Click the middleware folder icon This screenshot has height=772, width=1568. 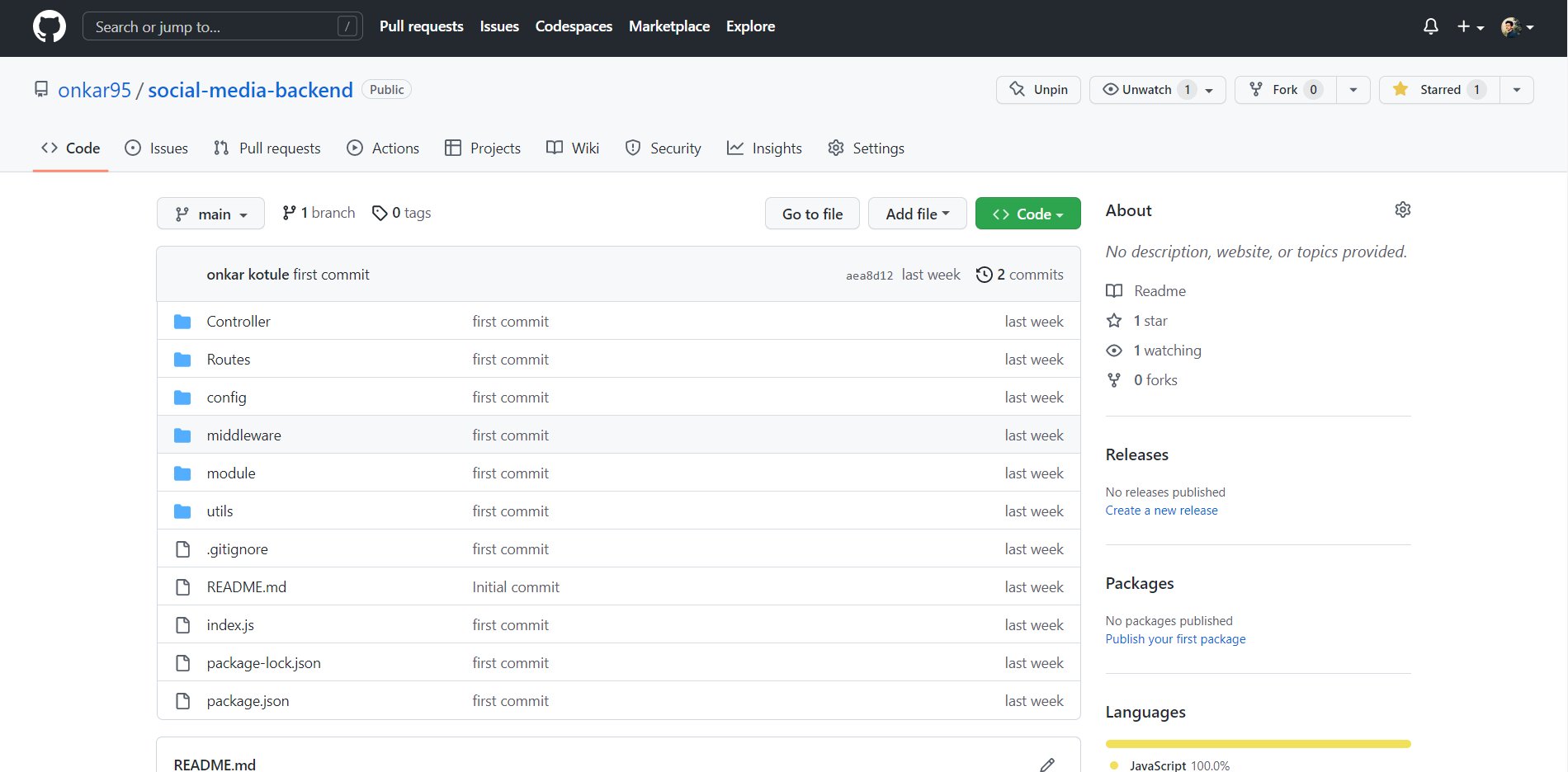point(182,435)
